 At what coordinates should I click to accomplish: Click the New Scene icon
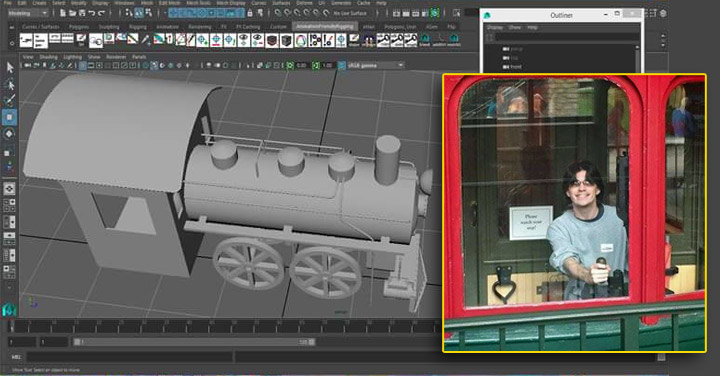63,13
